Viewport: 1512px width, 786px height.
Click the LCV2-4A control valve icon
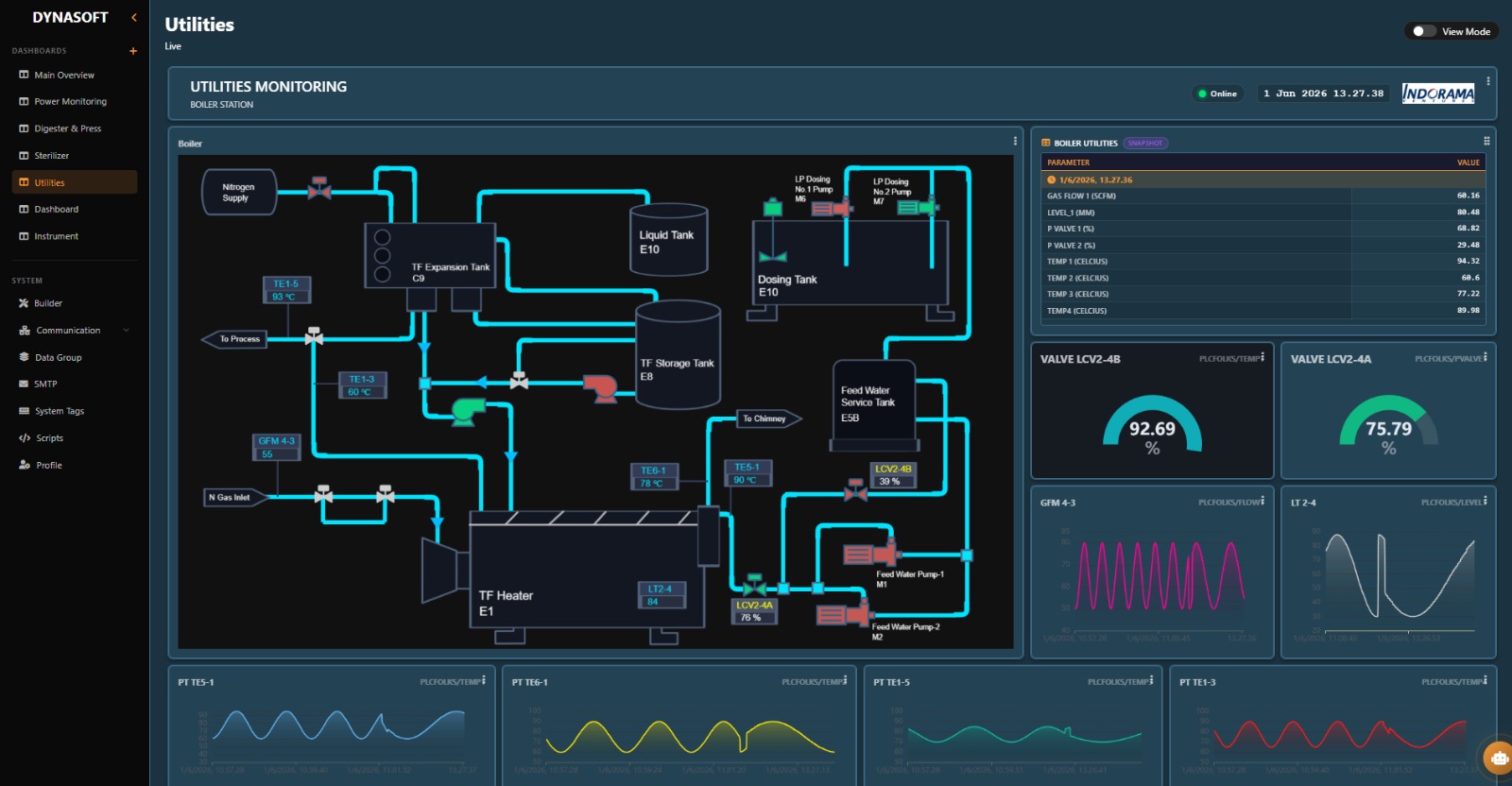pos(754,584)
